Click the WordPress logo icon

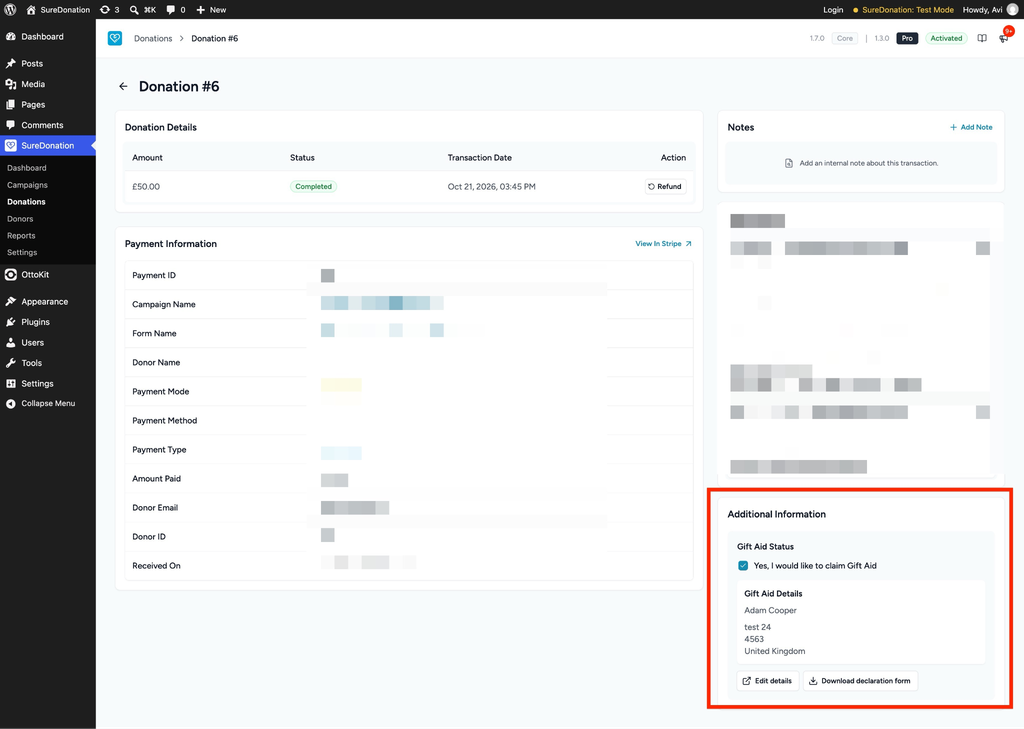(10, 10)
